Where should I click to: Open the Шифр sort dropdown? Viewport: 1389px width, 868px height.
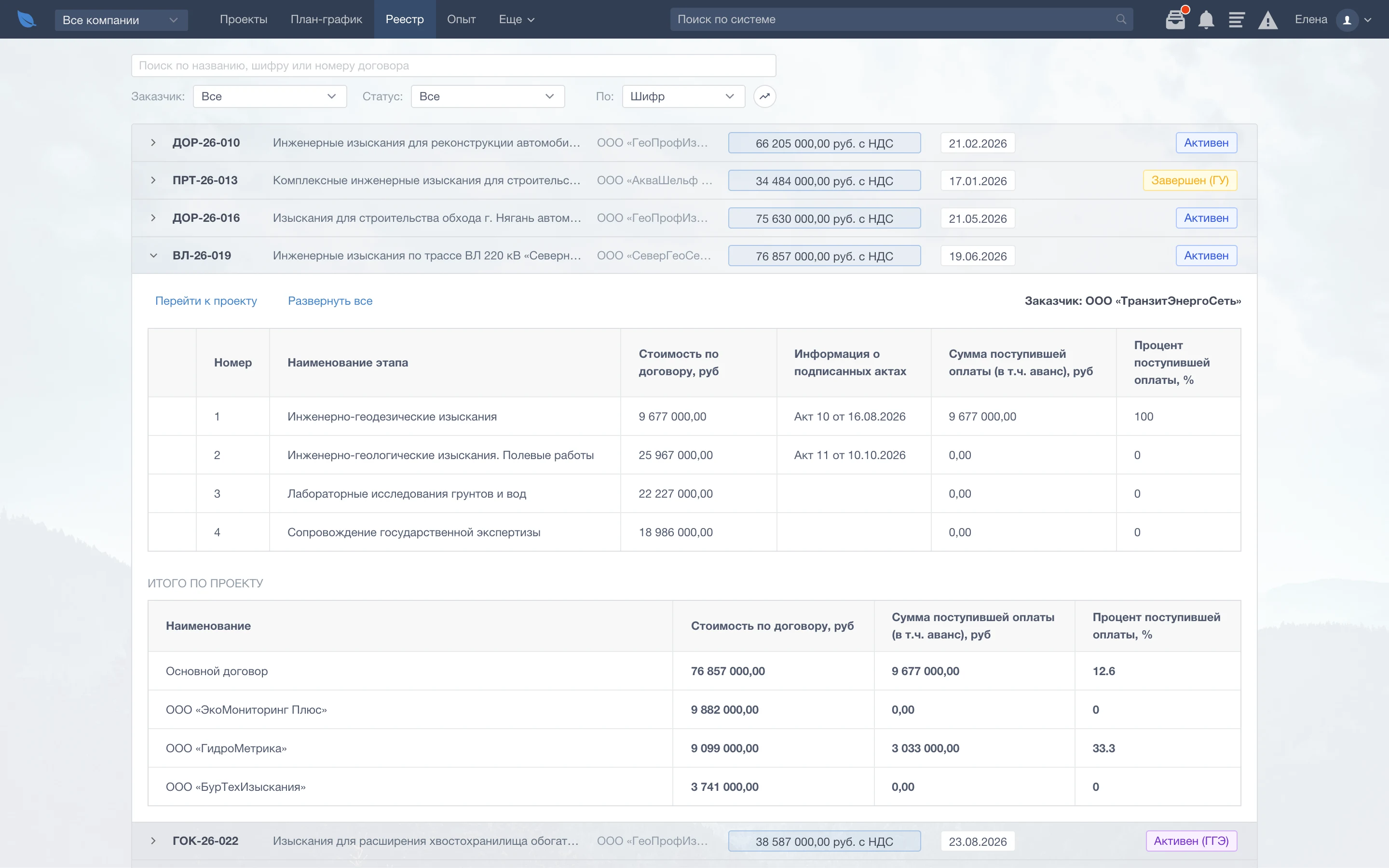(x=683, y=96)
